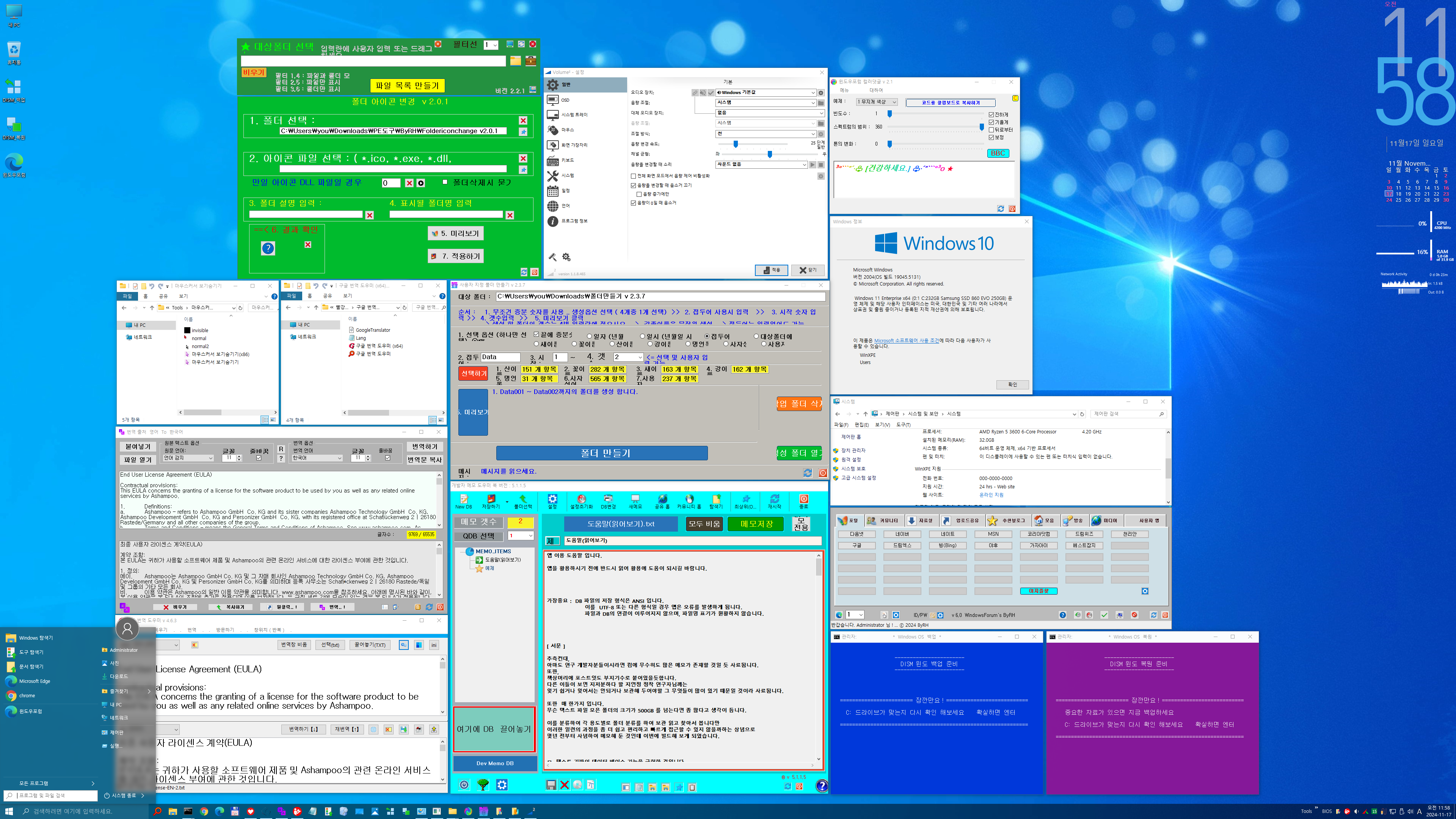Open the 마우스 section in Volume² settings

585,130
